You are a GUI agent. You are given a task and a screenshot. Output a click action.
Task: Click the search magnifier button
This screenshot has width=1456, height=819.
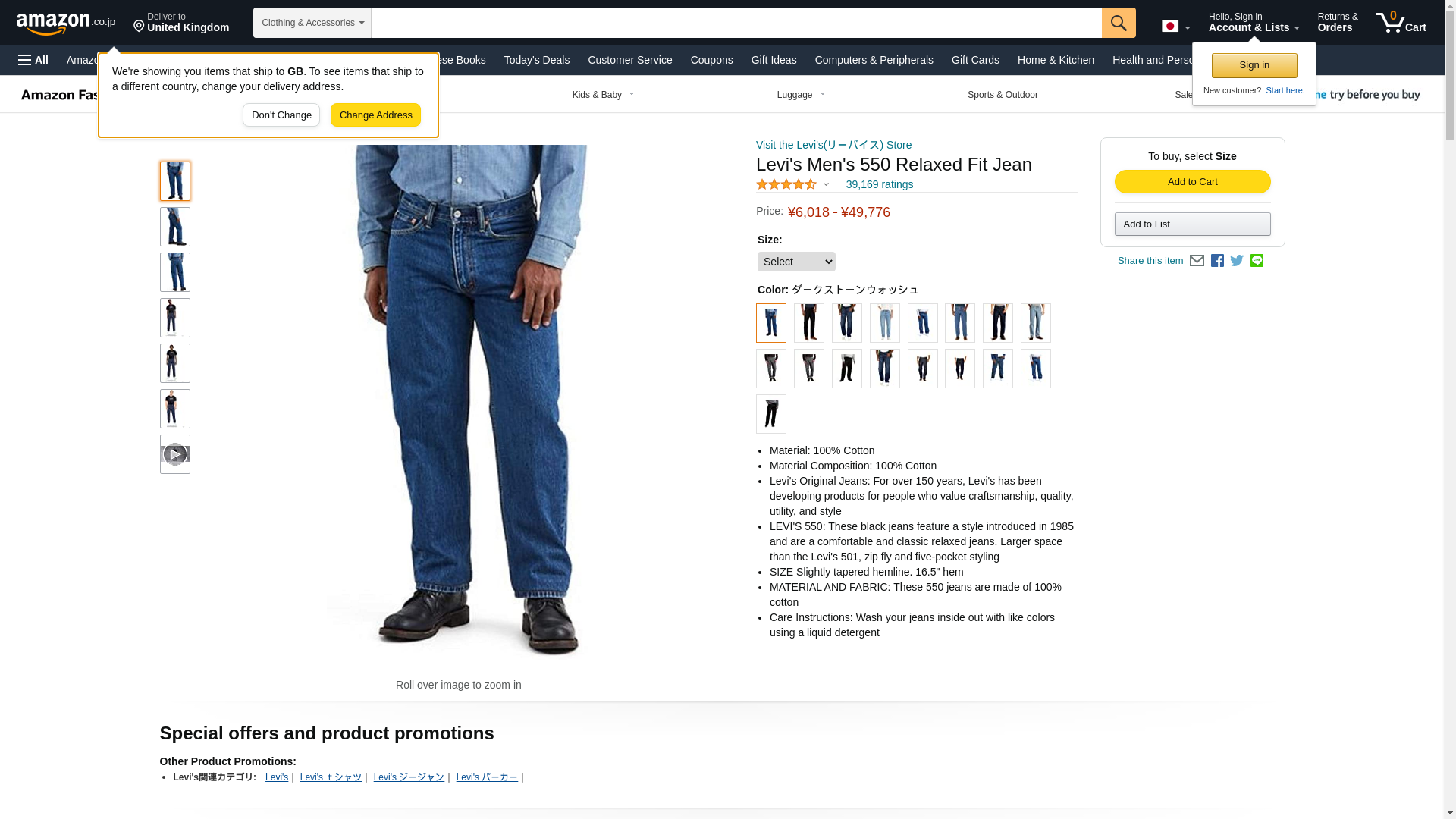(x=1119, y=23)
